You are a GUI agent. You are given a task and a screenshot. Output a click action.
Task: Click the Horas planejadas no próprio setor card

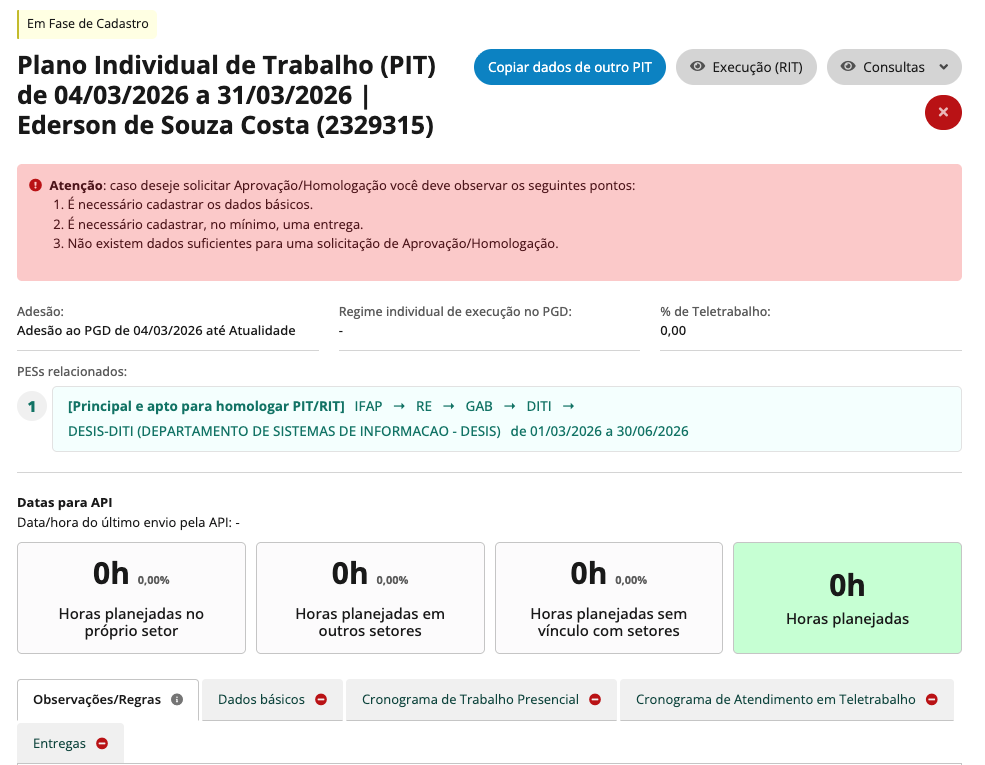tap(131, 598)
